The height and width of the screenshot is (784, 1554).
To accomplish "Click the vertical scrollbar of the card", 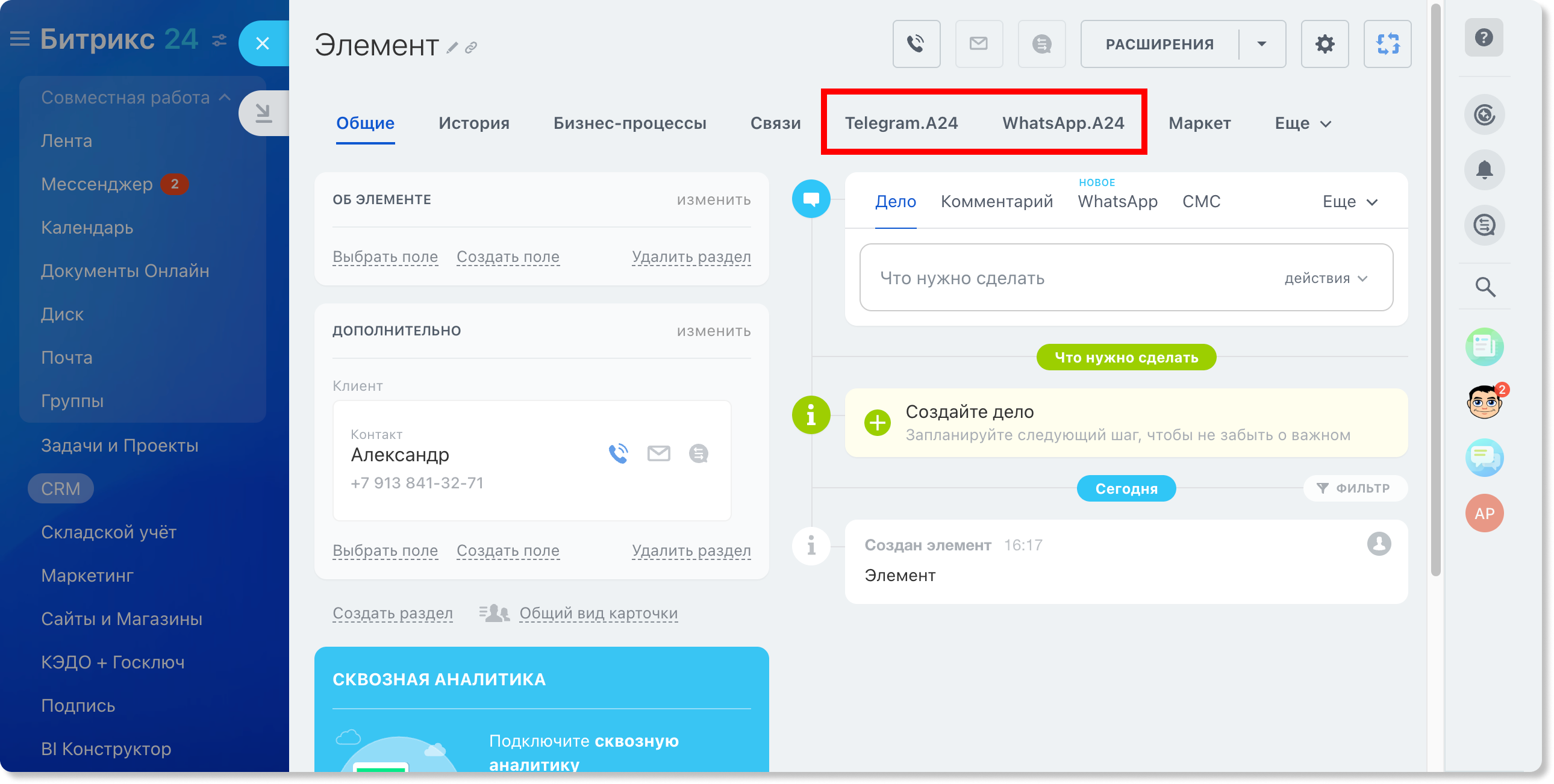I will tap(1435, 290).
